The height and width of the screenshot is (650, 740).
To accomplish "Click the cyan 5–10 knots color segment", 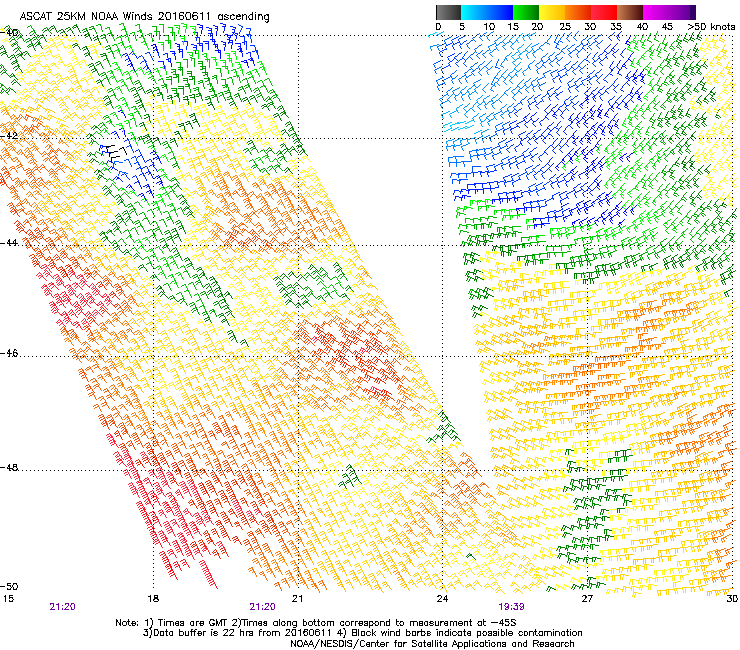I will click(x=474, y=12).
